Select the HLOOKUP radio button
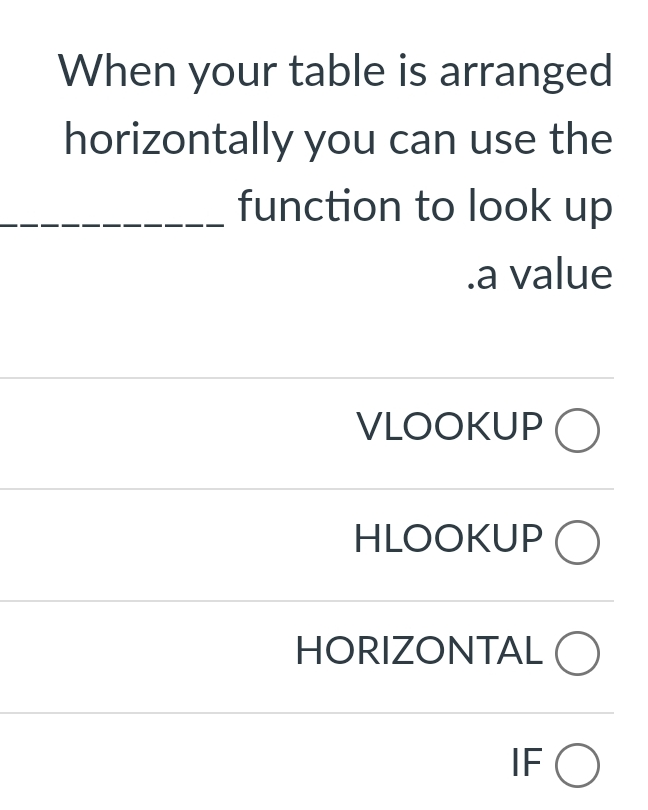Screen dimensions: 648x810 578,542
